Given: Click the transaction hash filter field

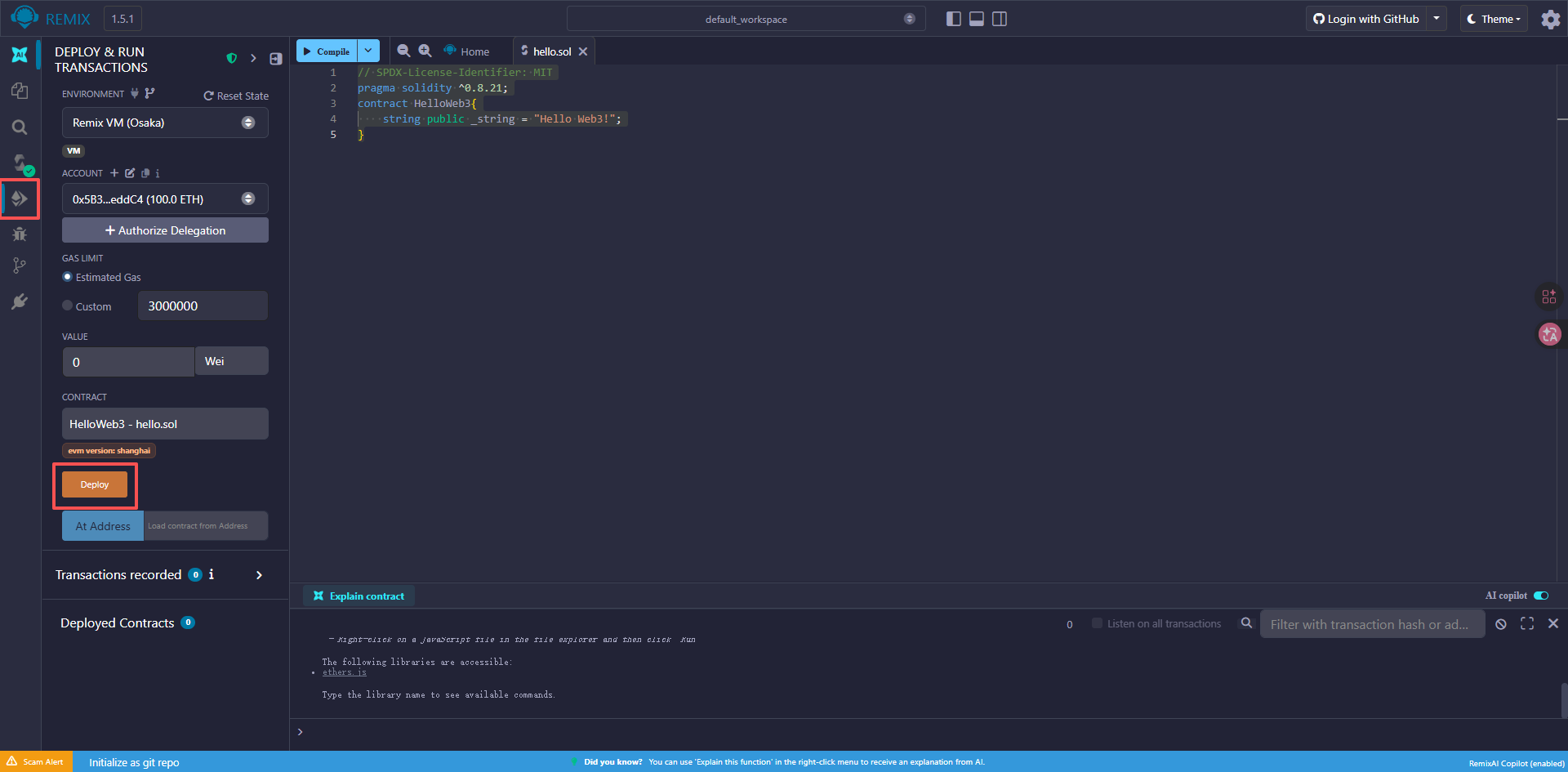Looking at the screenshot, I should click(1372, 624).
